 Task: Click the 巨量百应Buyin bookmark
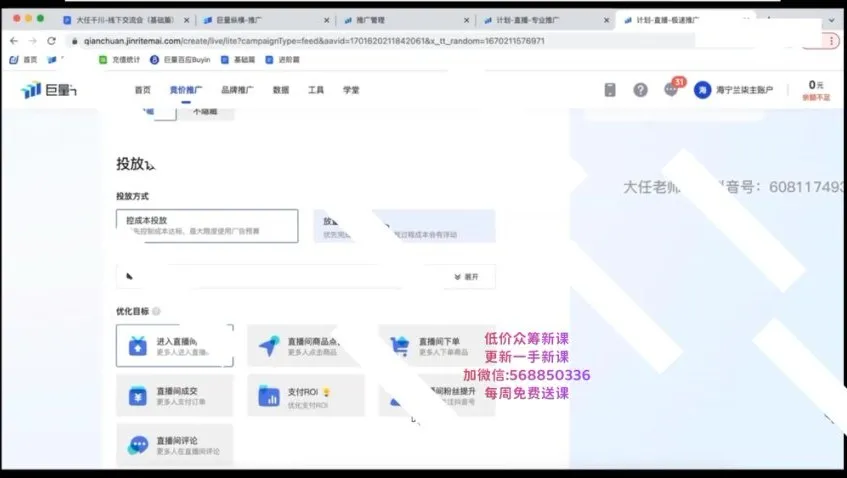(x=180, y=60)
